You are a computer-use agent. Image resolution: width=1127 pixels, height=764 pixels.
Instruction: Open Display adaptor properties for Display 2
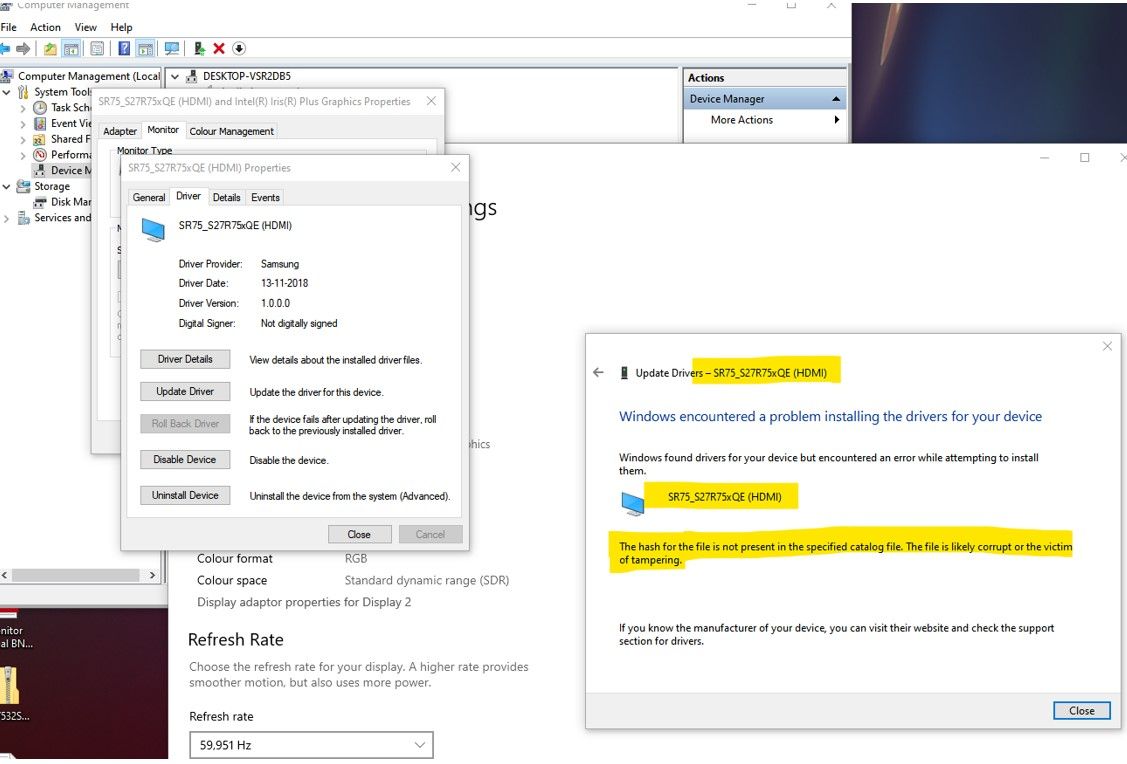coord(304,602)
